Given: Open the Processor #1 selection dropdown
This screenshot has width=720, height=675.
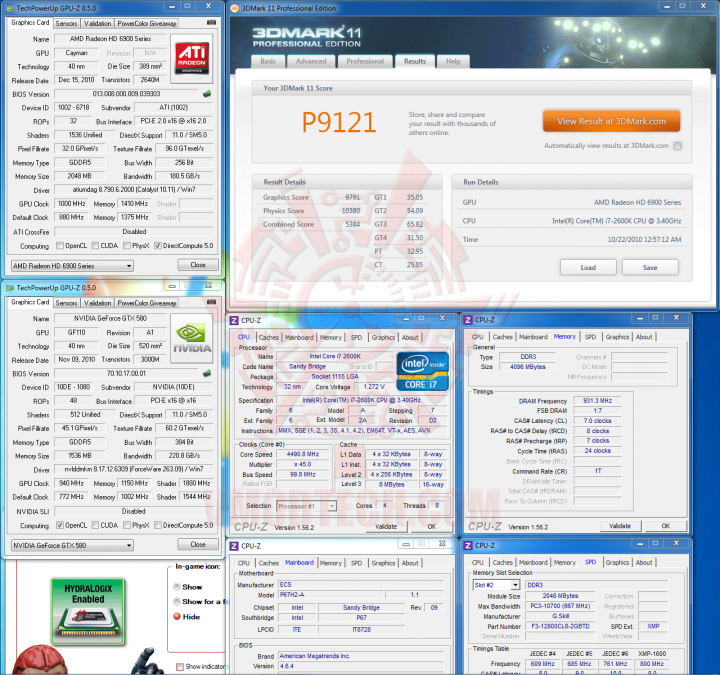Looking at the screenshot, I should click(x=307, y=506).
